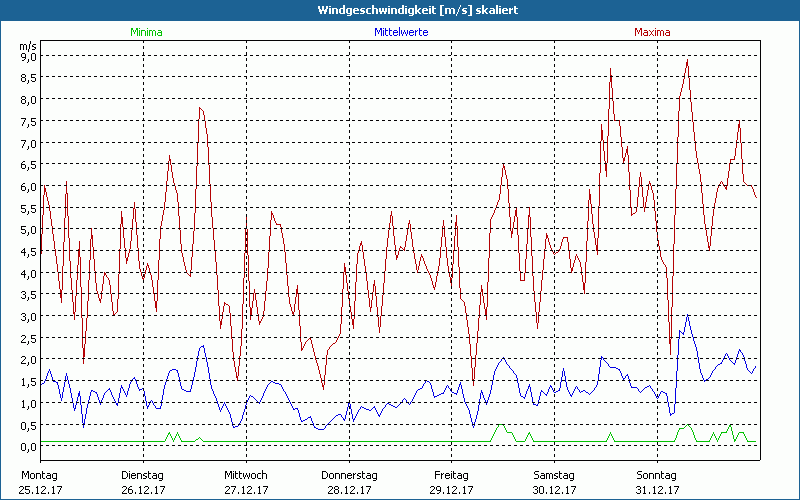The height and width of the screenshot is (500, 800).
Task: Click the highest red Maxima peak on Sonntag
Action: 687,60
